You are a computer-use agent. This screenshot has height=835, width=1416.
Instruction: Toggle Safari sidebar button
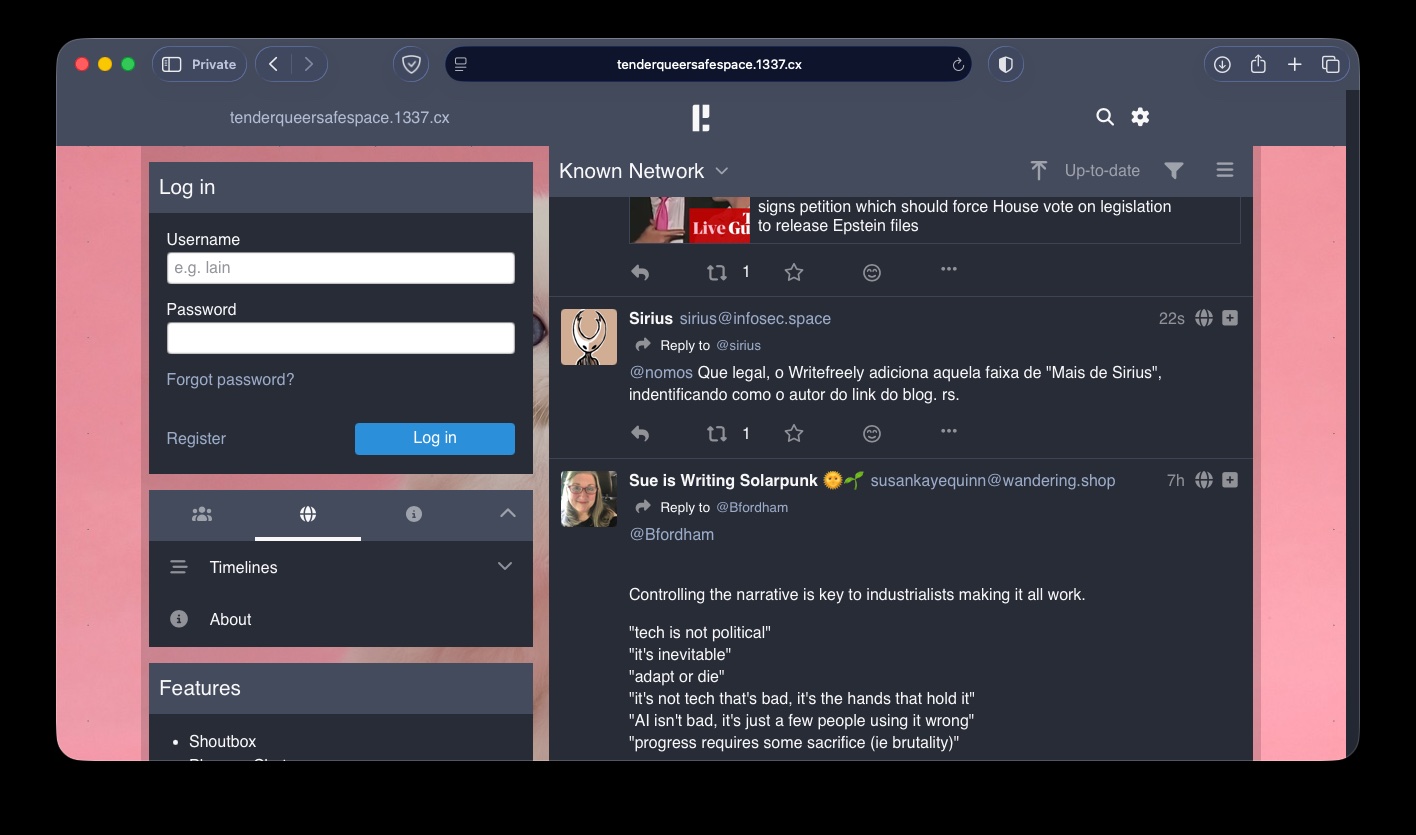pos(172,64)
